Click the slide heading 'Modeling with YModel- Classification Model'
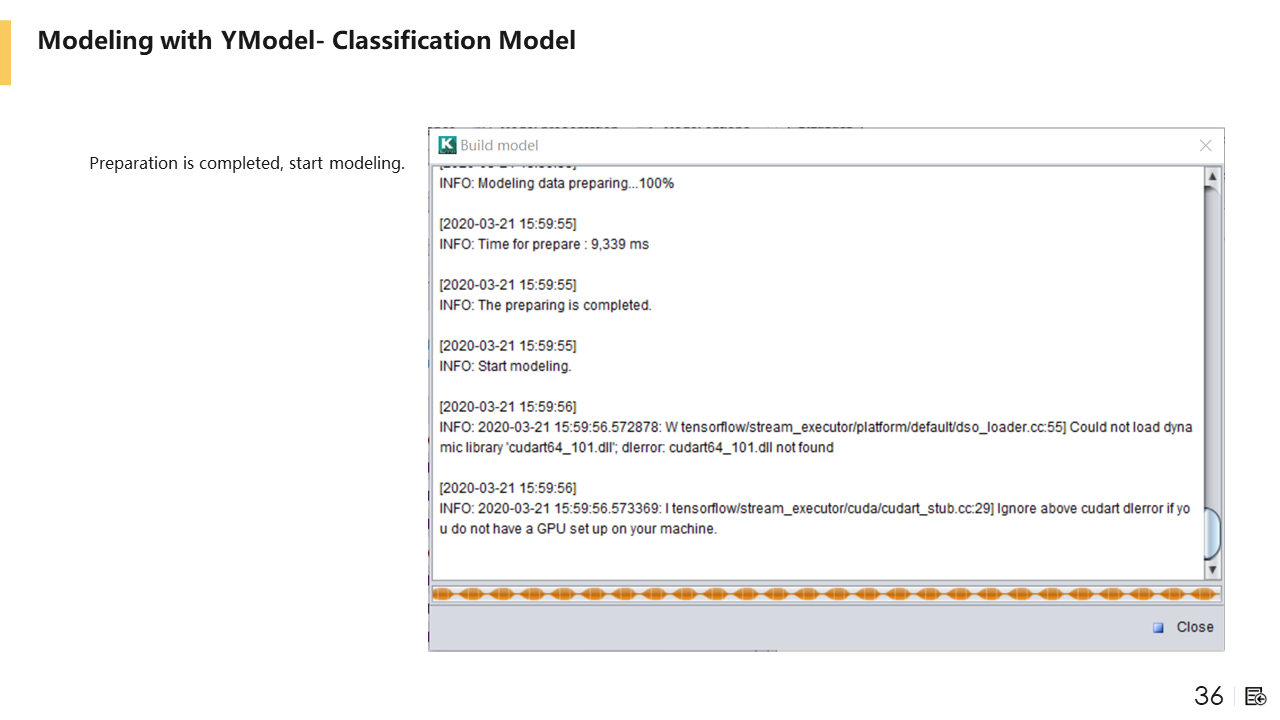 click(x=307, y=41)
